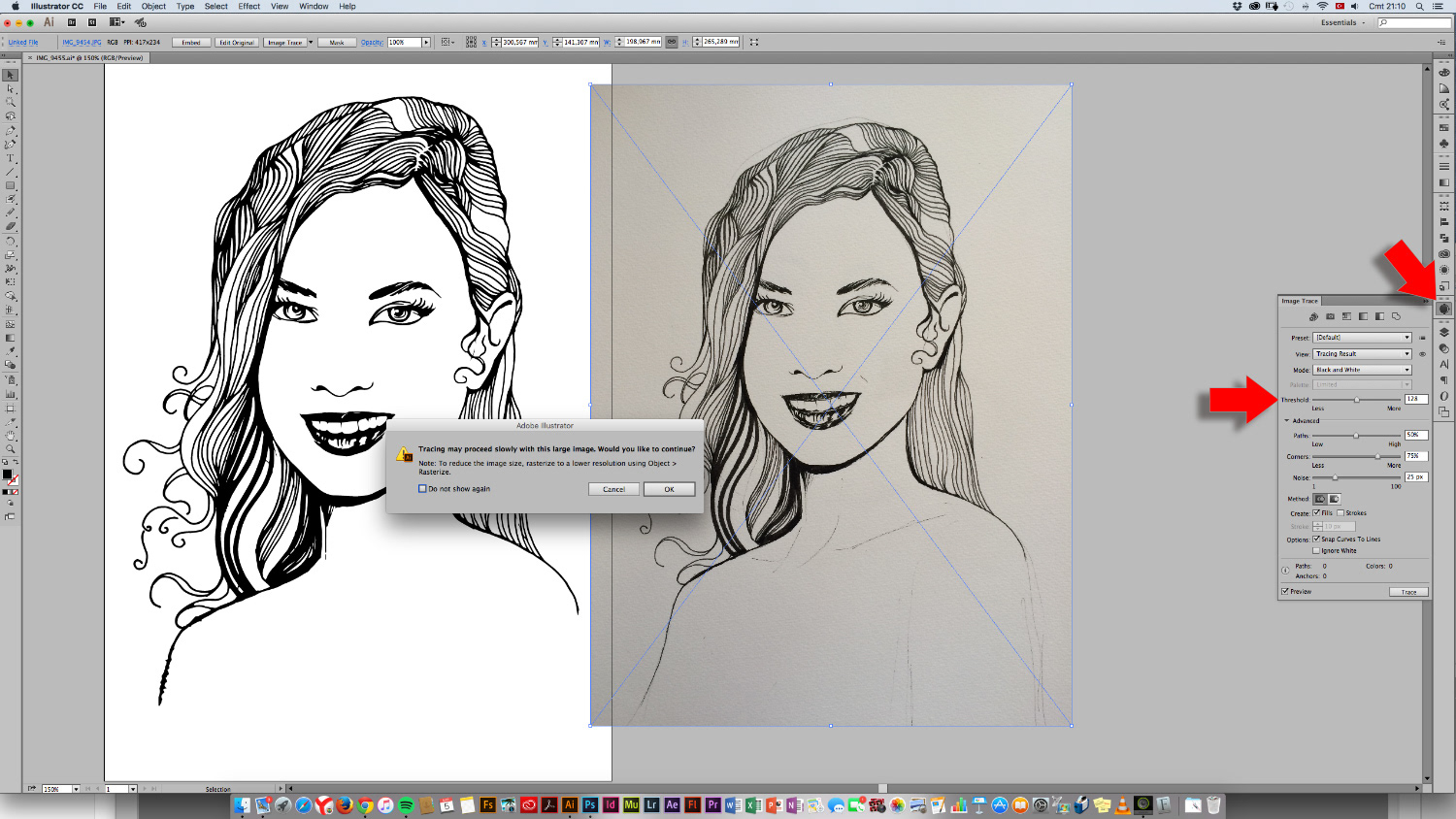Open the Mode dropdown set to Black and White
1456x819 pixels.
(x=1362, y=370)
